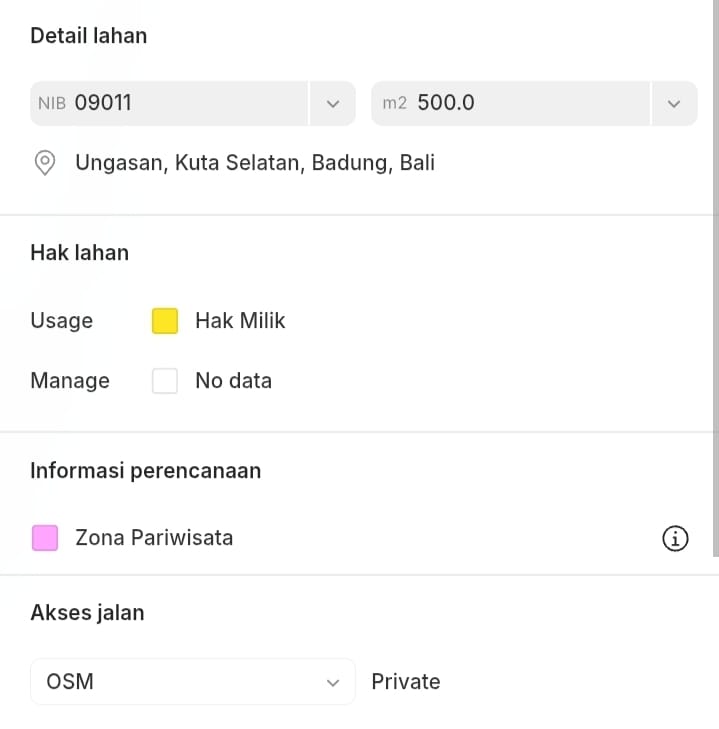Screen dimensions: 719x729
Task: Click the Zona Pariwisata label
Action: (x=154, y=538)
